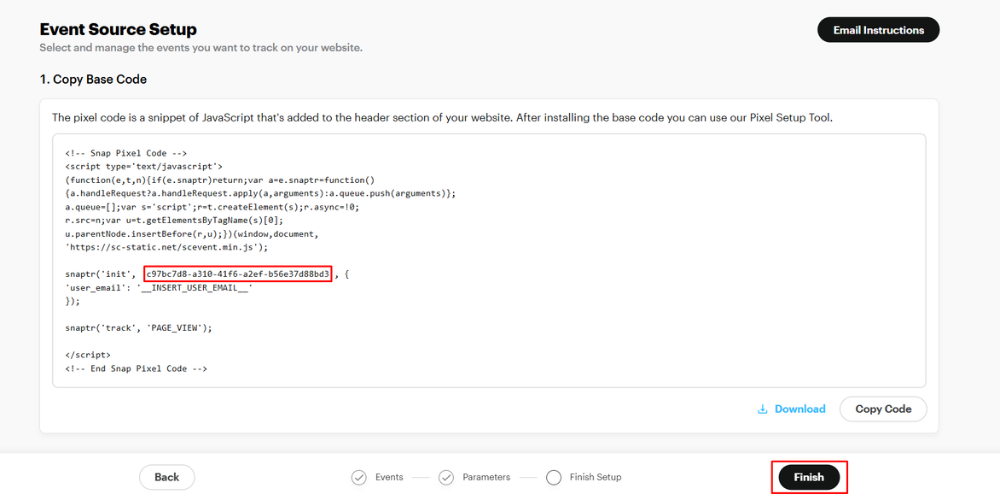
Task: Click the a.queue=[] code line
Action: tap(214, 207)
